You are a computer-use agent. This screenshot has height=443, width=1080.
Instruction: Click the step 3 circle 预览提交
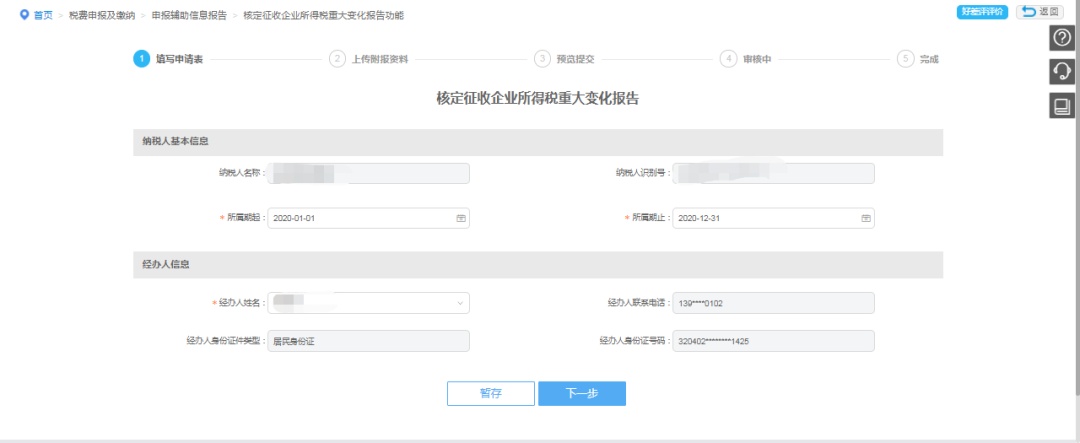tap(542, 59)
